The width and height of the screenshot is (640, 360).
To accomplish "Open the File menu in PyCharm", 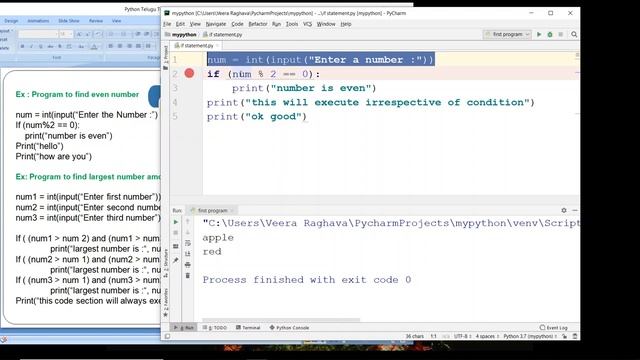I will pyautogui.click(x=167, y=24).
